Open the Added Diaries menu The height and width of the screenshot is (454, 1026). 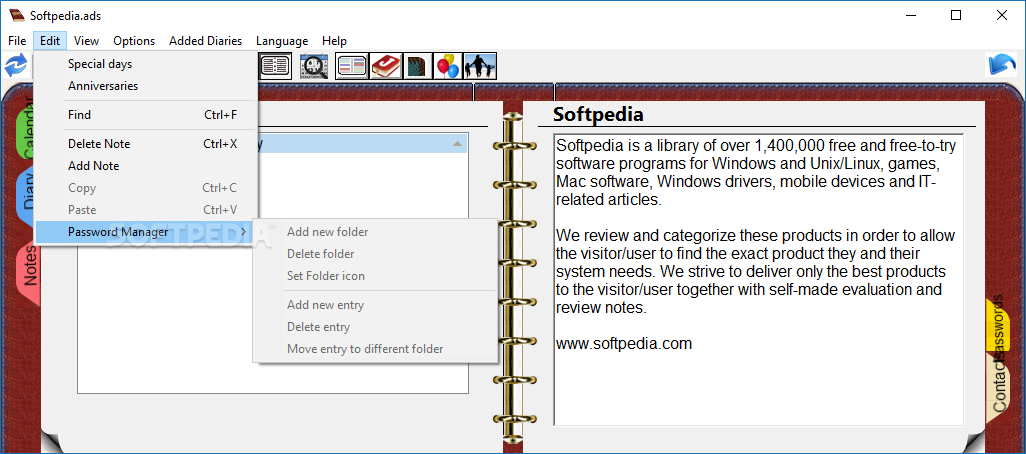(205, 41)
